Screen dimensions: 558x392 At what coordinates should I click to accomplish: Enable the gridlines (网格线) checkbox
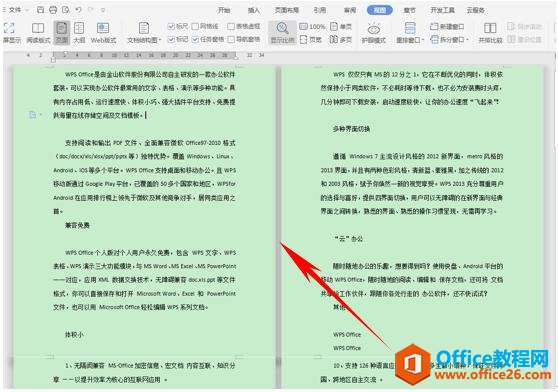click(195, 26)
